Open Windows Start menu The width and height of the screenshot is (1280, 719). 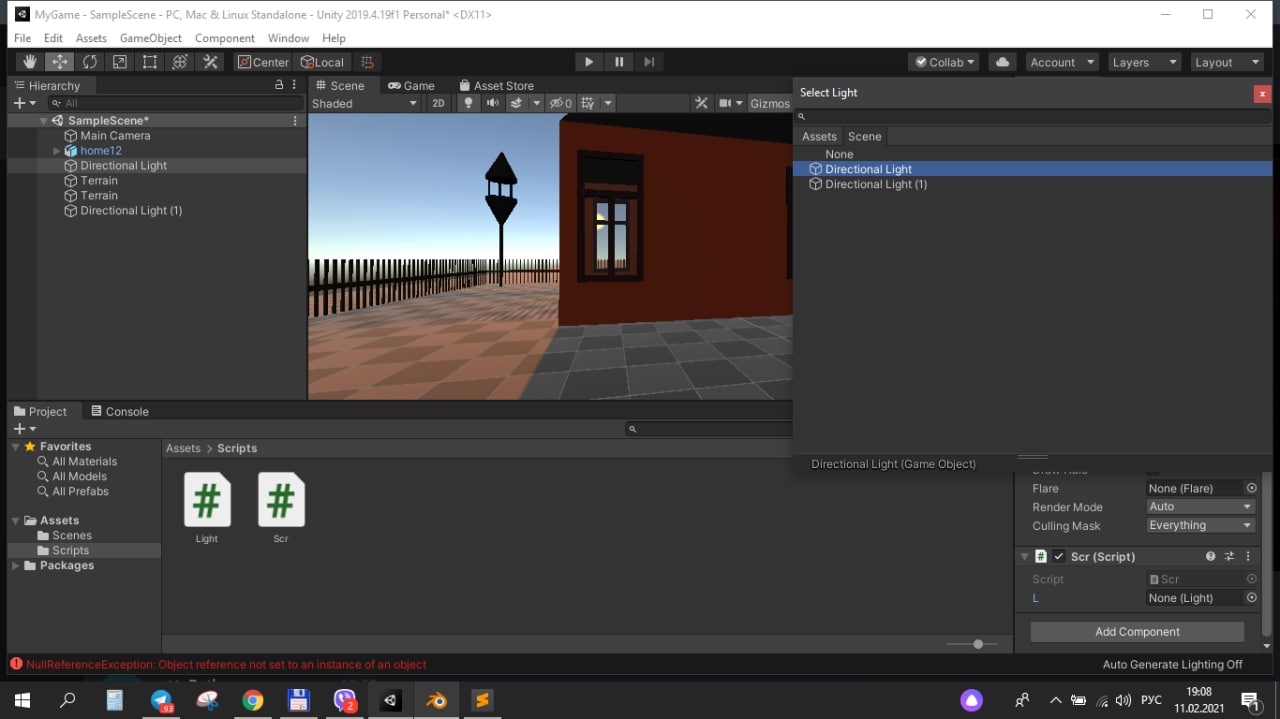pyautogui.click(x=22, y=700)
